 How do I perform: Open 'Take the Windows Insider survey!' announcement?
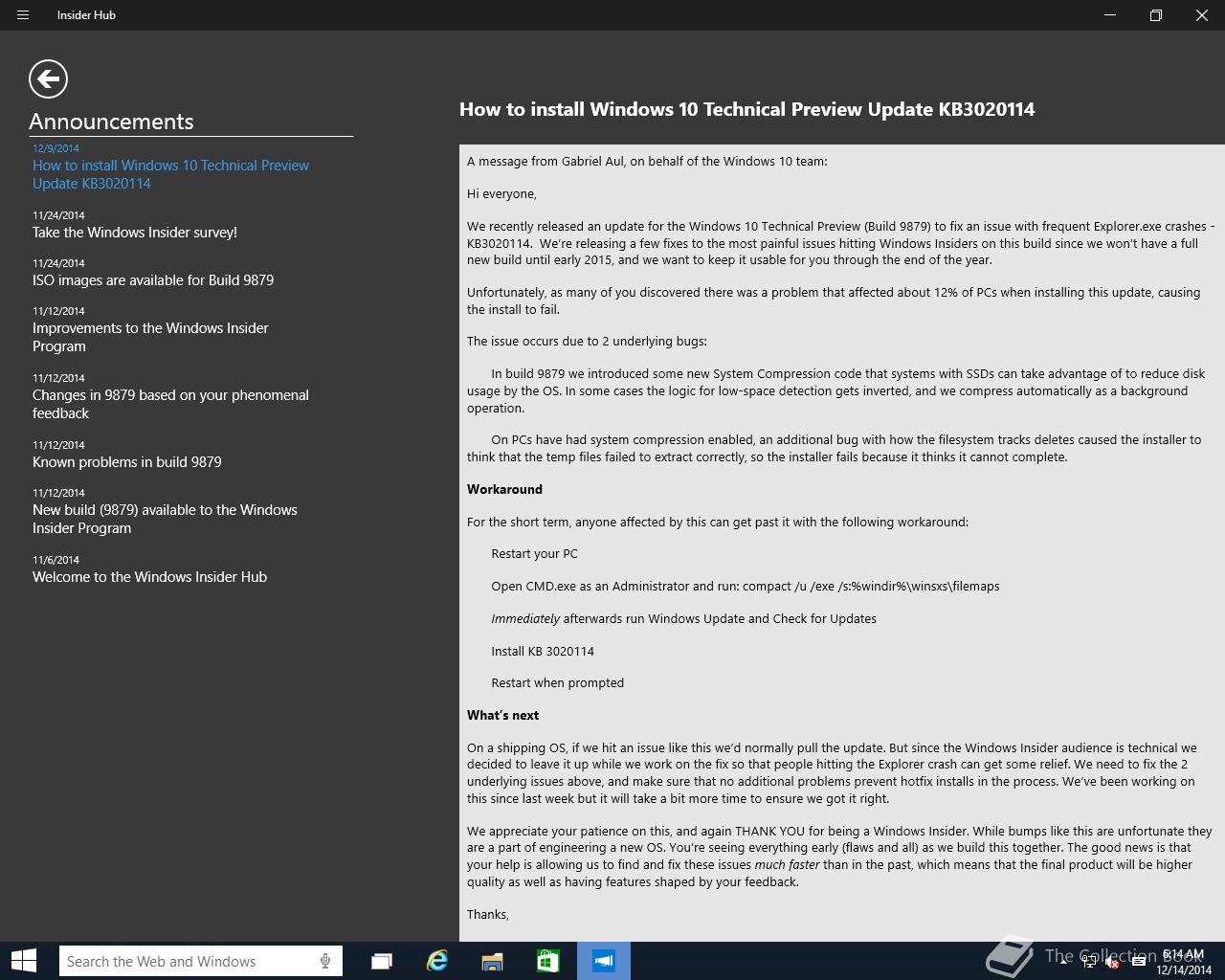click(135, 233)
